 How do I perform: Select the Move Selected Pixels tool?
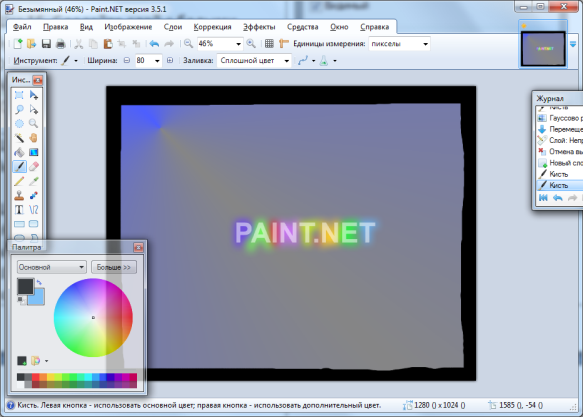[33, 95]
